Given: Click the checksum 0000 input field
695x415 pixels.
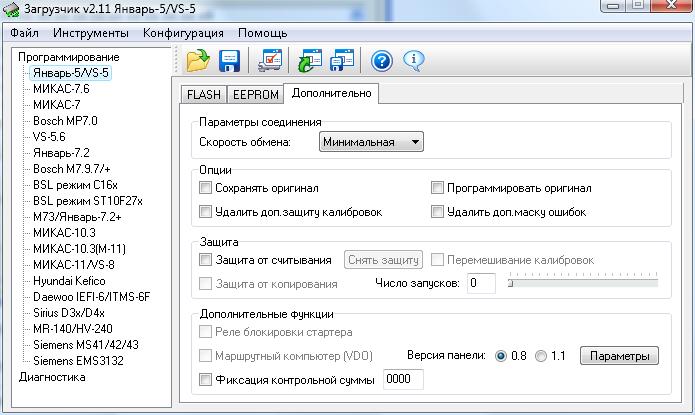Looking at the screenshot, I should (x=403, y=380).
